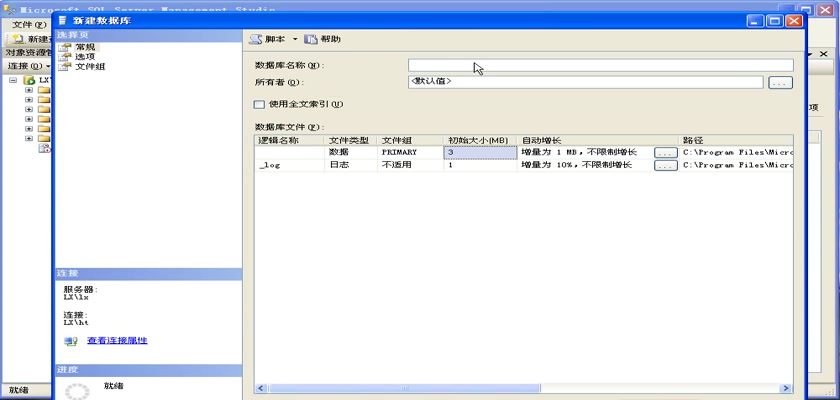Image resolution: width=840 pixels, height=400 pixels.
Task: Browse for owner with the 所有者 ellipsis button
Action: (x=780, y=82)
